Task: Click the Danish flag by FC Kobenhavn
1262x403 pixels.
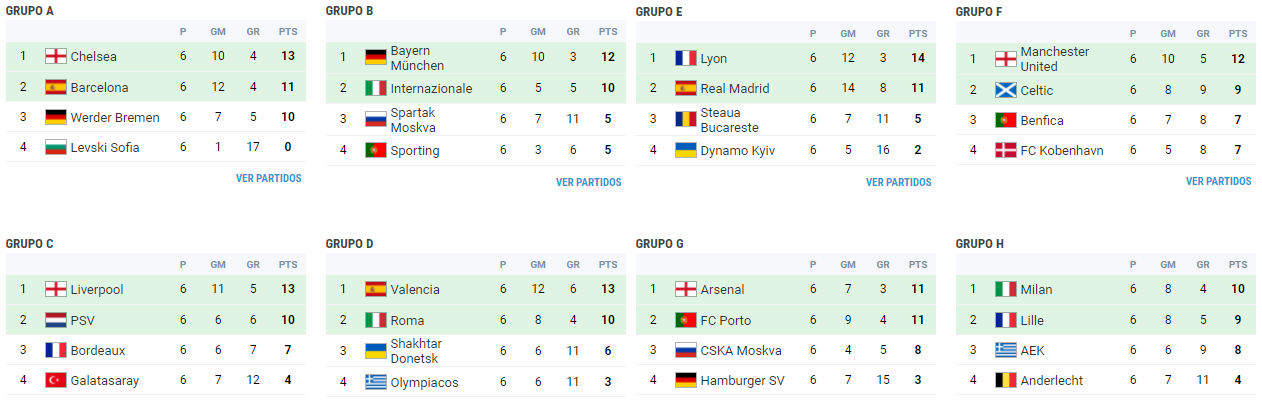Action: click(1006, 150)
